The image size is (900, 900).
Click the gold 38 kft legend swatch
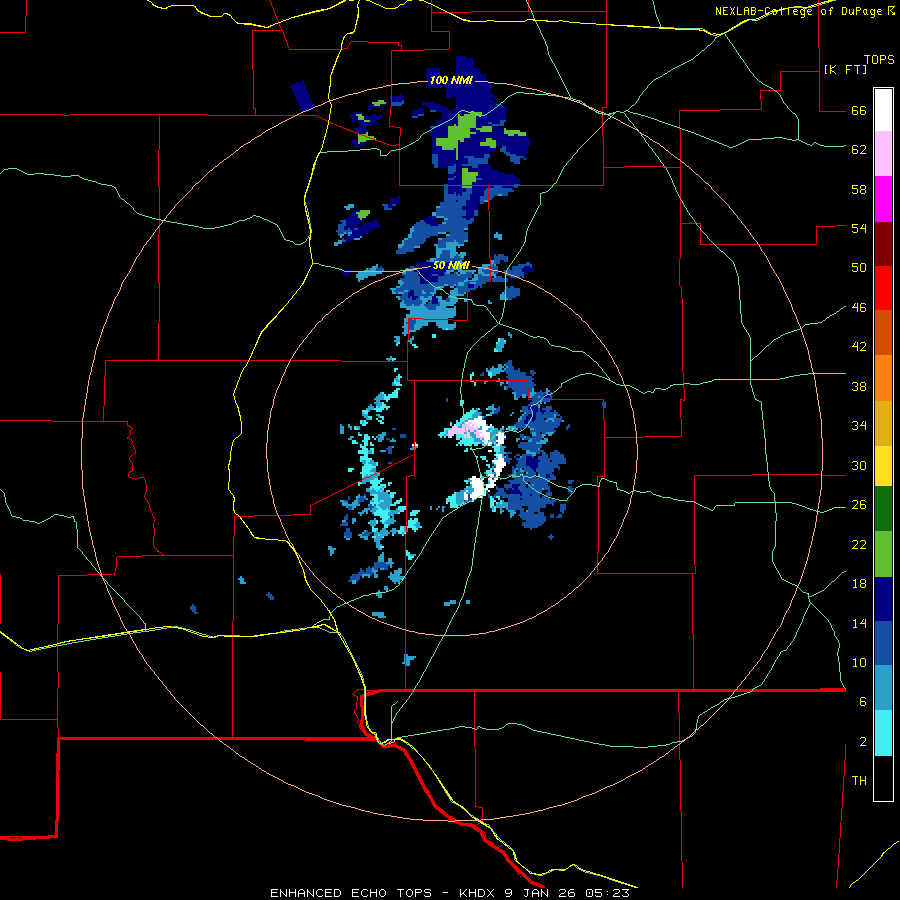point(883,423)
